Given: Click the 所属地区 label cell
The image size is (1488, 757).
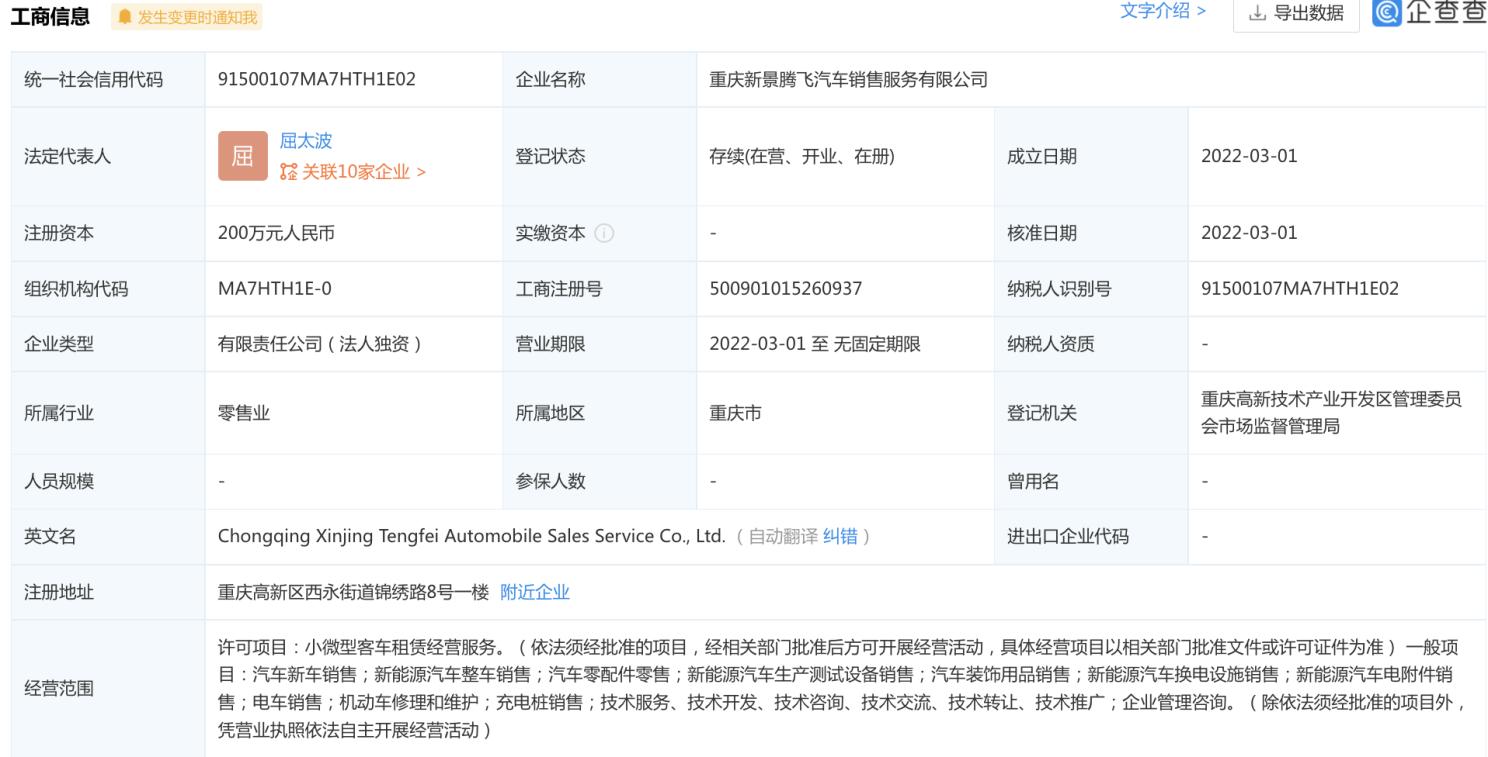Looking at the screenshot, I should coord(599,413).
